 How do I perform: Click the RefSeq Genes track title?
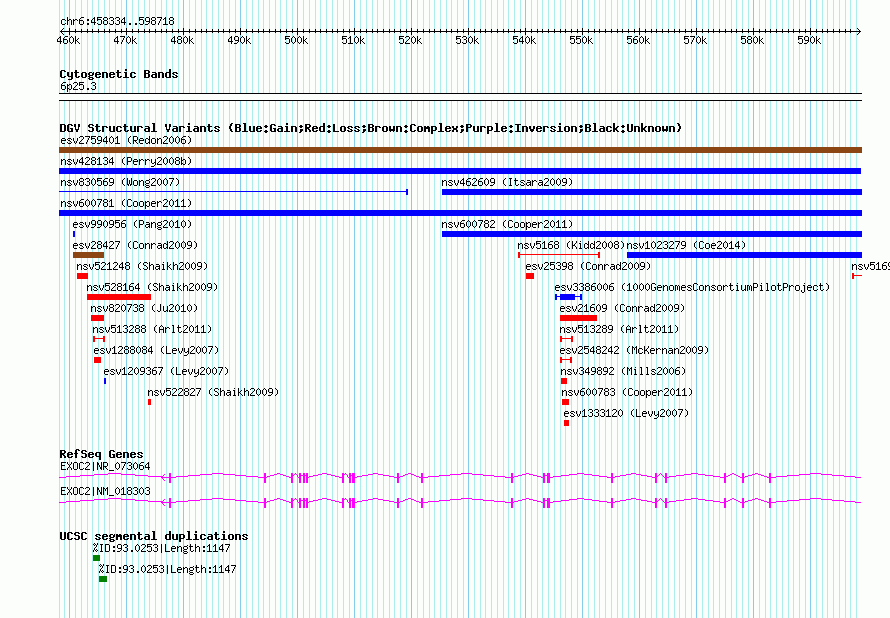click(x=101, y=454)
